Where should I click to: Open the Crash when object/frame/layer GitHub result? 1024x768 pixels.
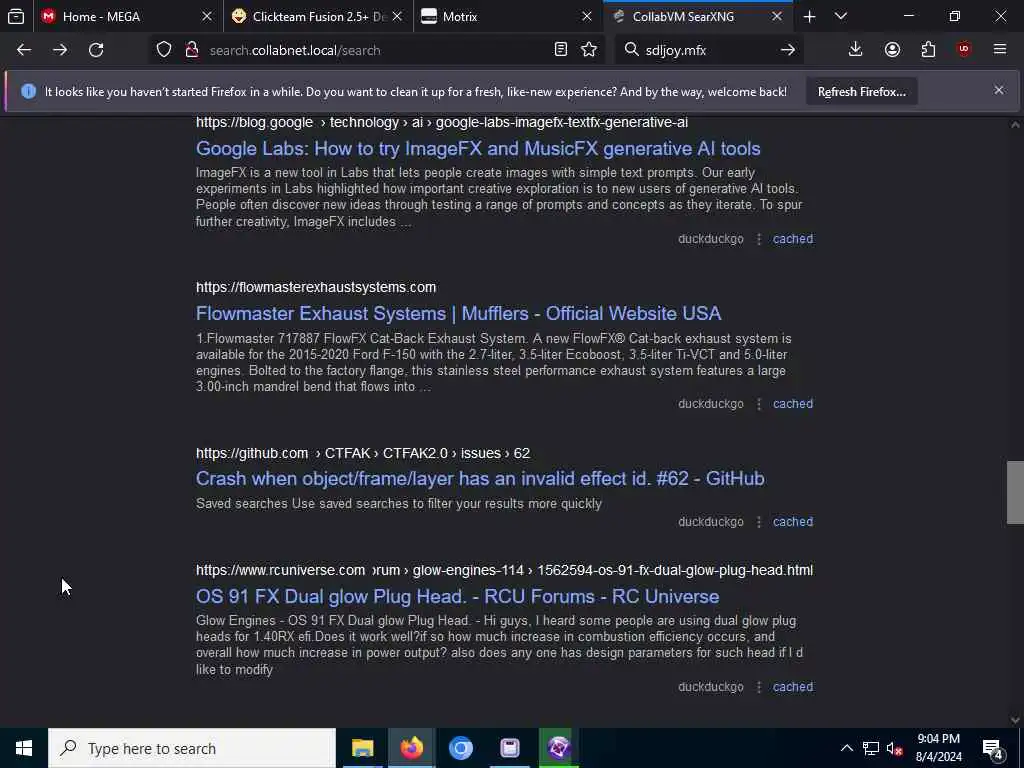[x=480, y=479]
